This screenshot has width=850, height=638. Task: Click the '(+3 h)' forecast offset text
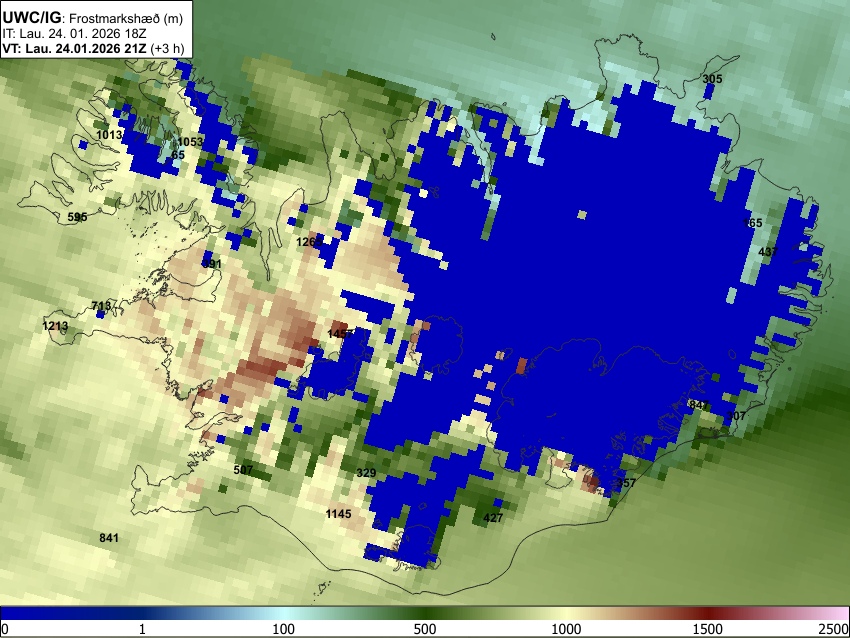click(x=167, y=48)
